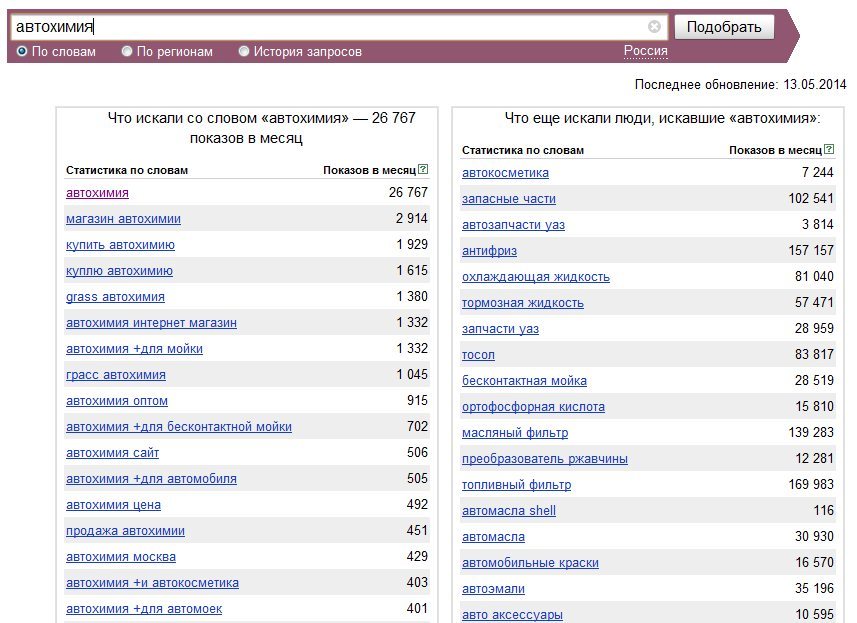
Task: Open the 'ортофосфорная кислота' link
Action: (x=533, y=407)
